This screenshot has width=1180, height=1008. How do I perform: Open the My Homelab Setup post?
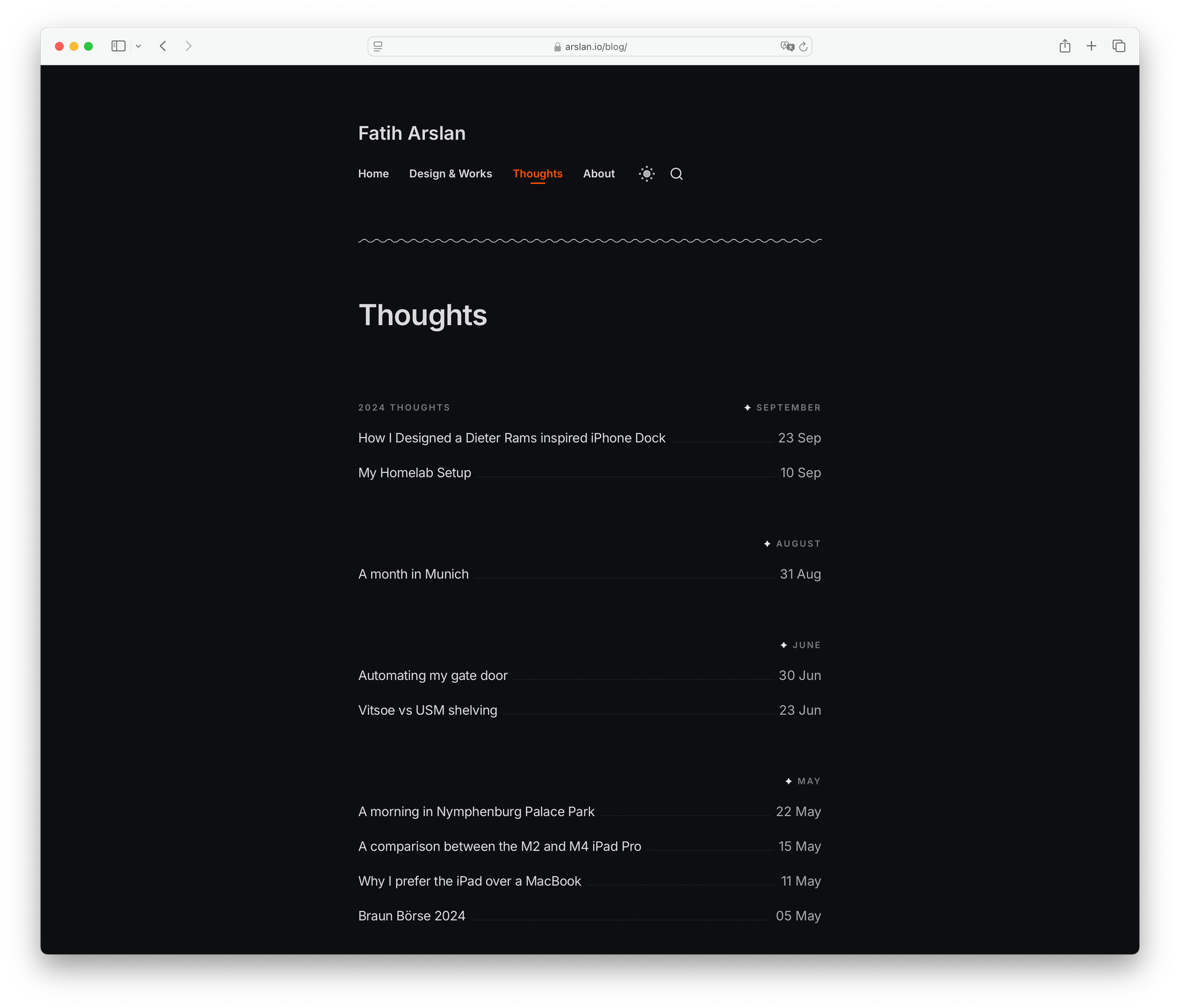pyautogui.click(x=414, y=472)
